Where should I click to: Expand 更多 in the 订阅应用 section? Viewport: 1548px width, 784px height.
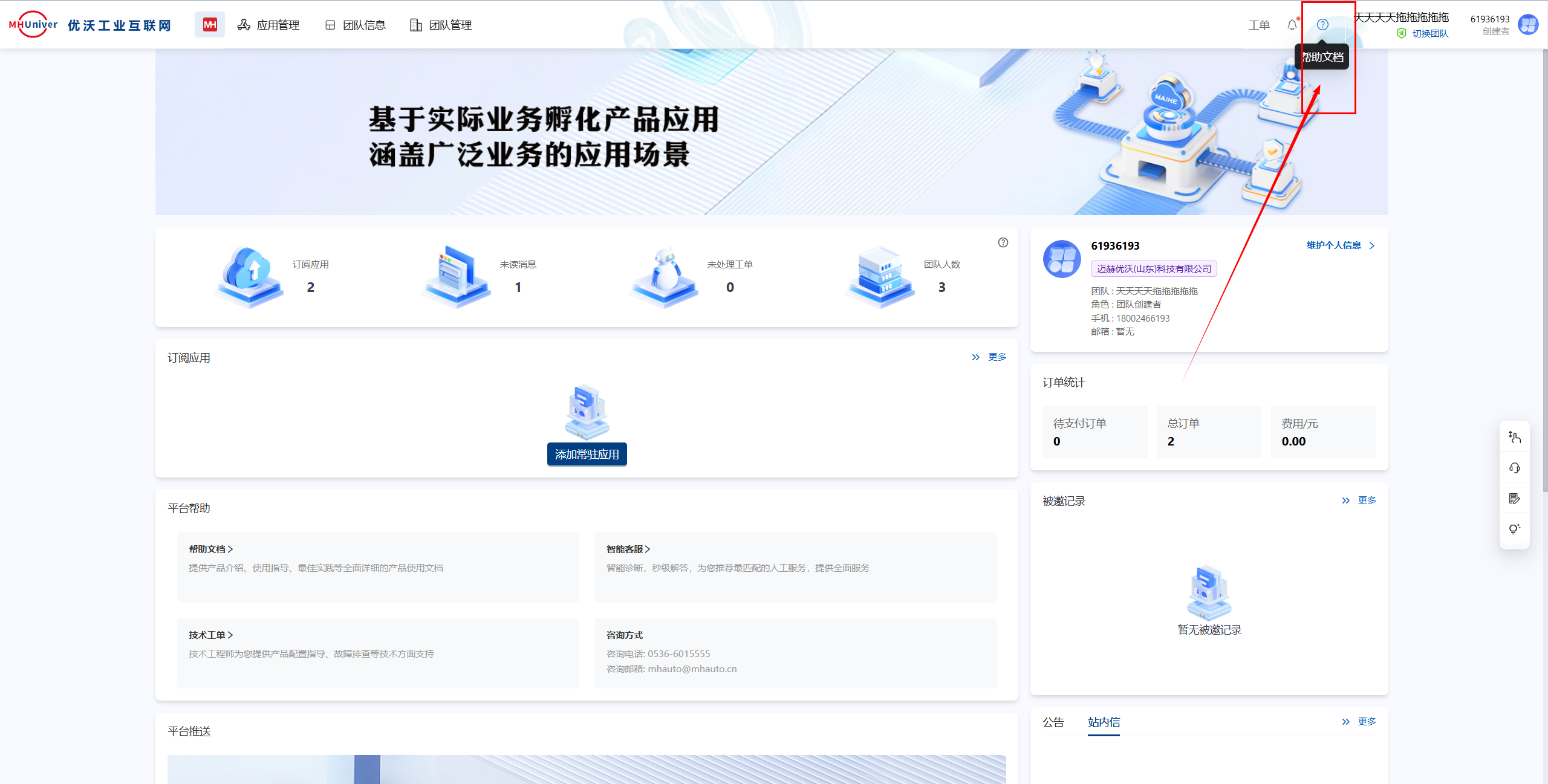(996, 357)
